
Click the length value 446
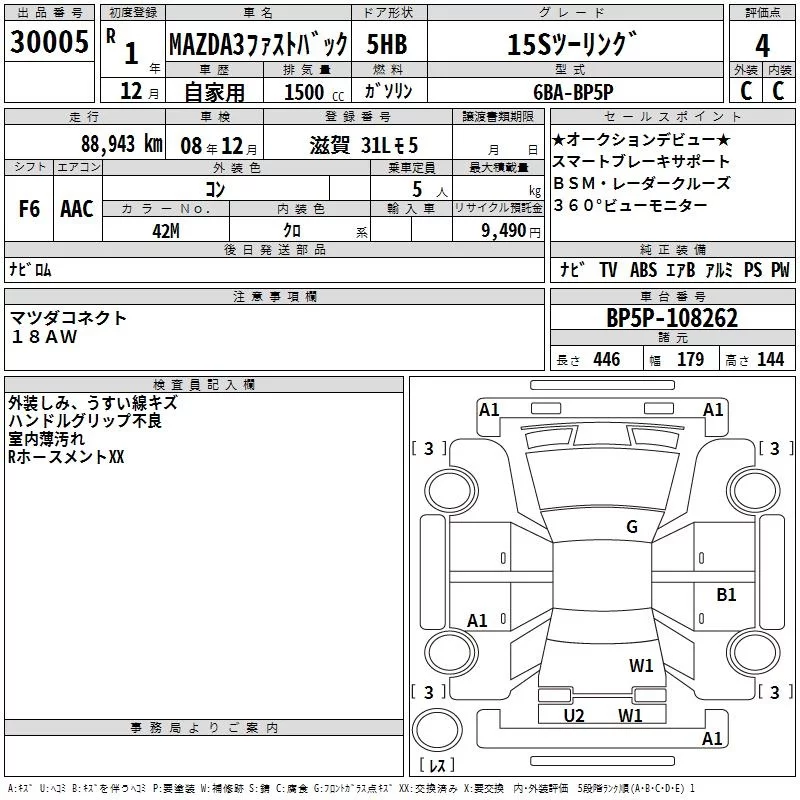(606, 359)
